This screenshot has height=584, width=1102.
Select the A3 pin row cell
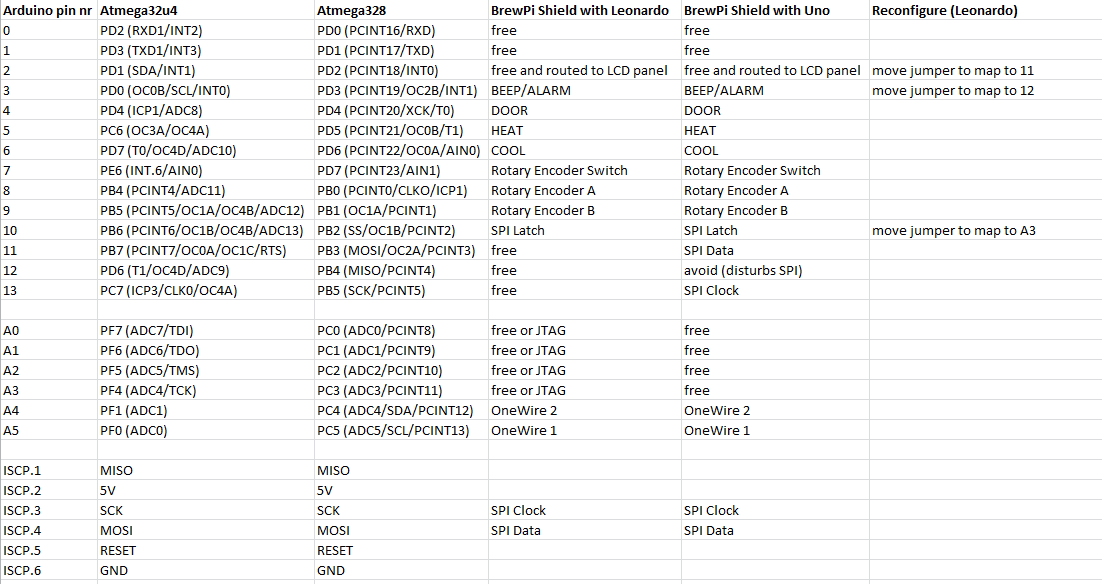point(48,391)
